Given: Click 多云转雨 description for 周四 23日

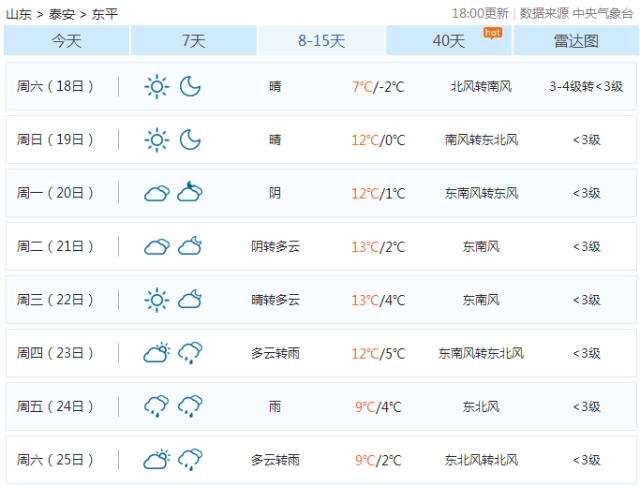Looking at the screenshot, I should [x=276, y=353].
